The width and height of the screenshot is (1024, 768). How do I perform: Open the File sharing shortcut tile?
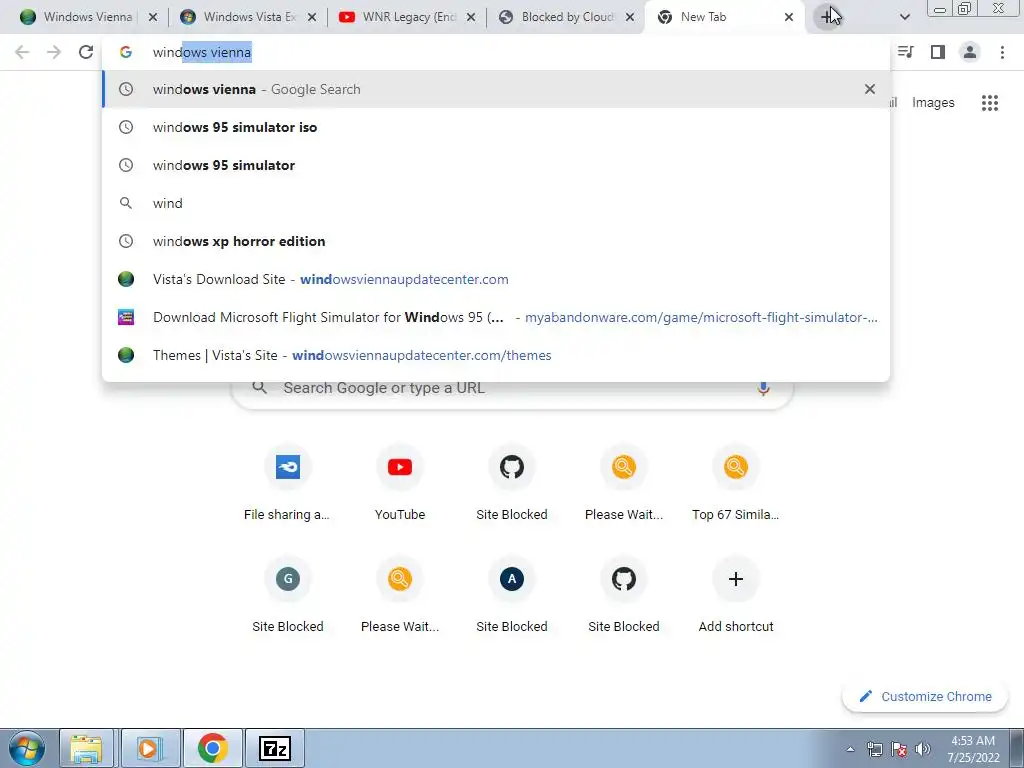287,483
